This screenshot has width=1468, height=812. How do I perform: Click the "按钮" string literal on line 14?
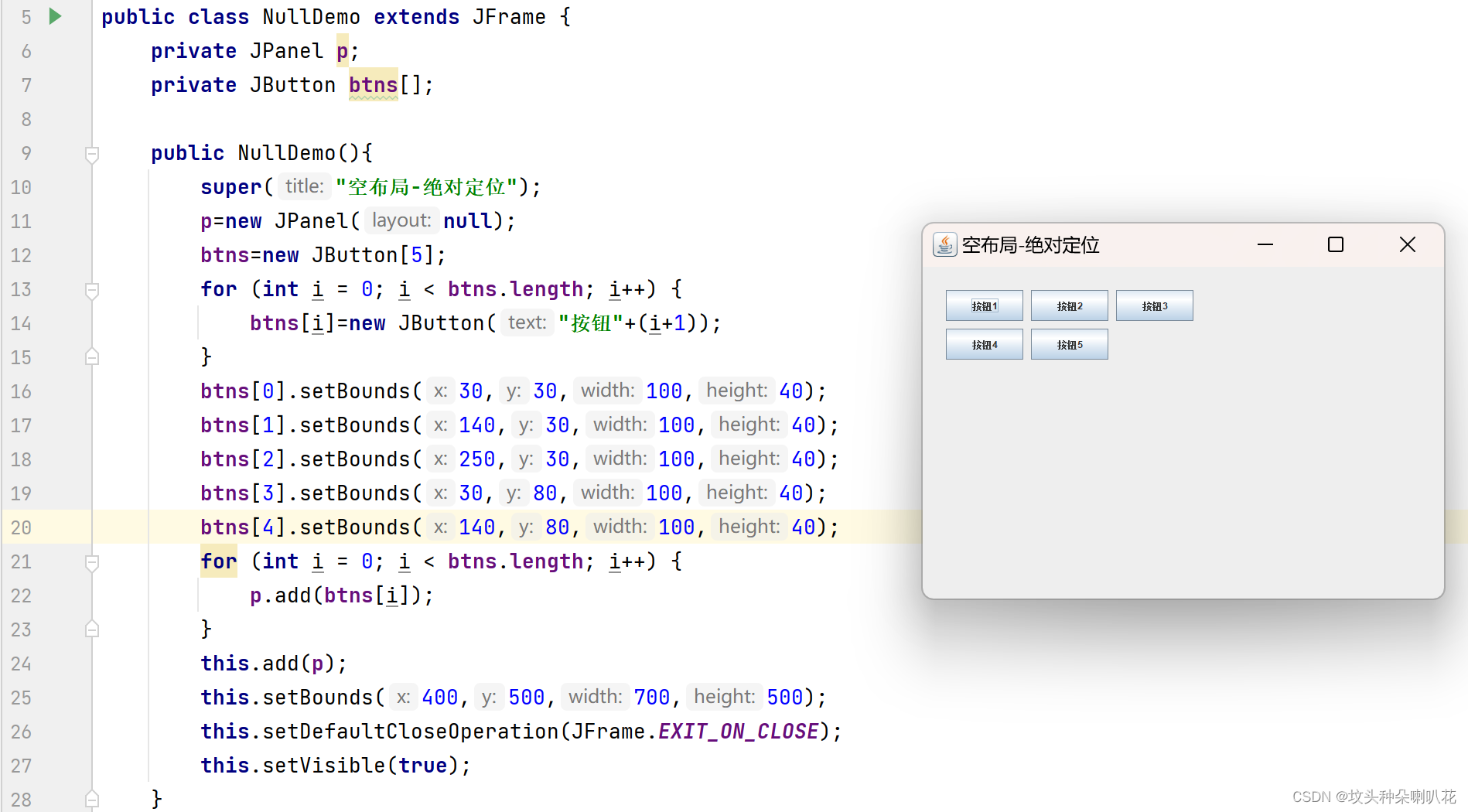[x=591, y=323]
